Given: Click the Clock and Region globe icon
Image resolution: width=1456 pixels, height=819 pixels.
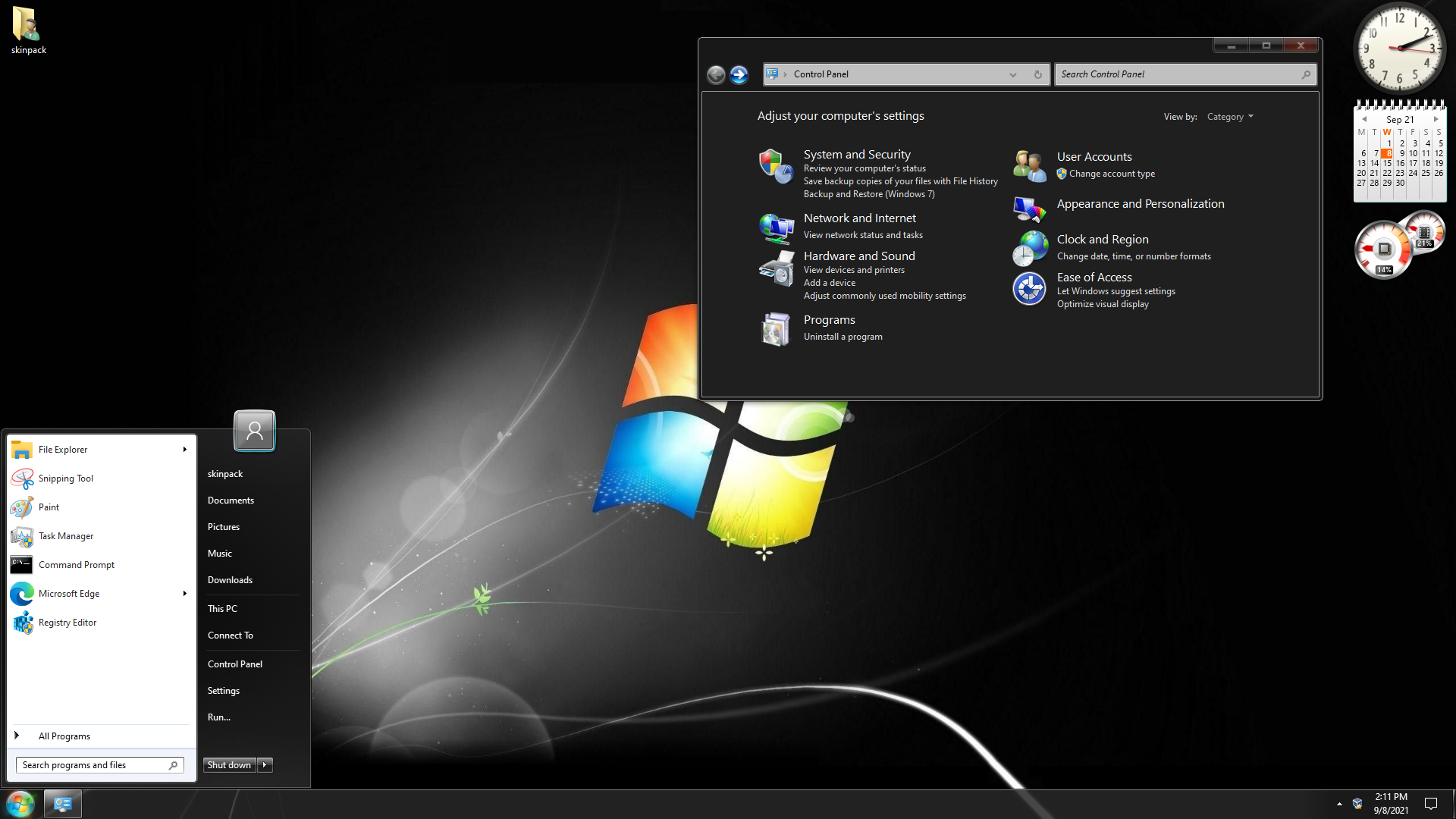Looking at the screenshot, I should click(1029, 248).
